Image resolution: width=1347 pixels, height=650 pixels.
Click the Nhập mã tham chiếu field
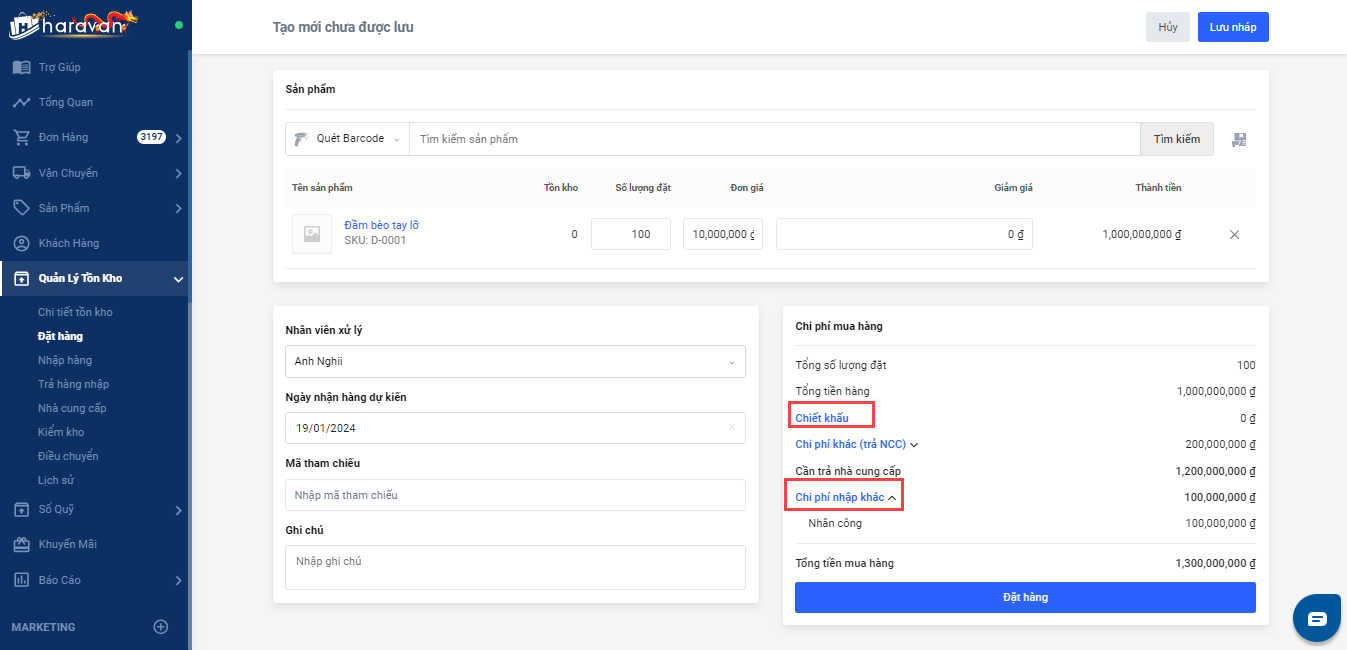[515, 495]
